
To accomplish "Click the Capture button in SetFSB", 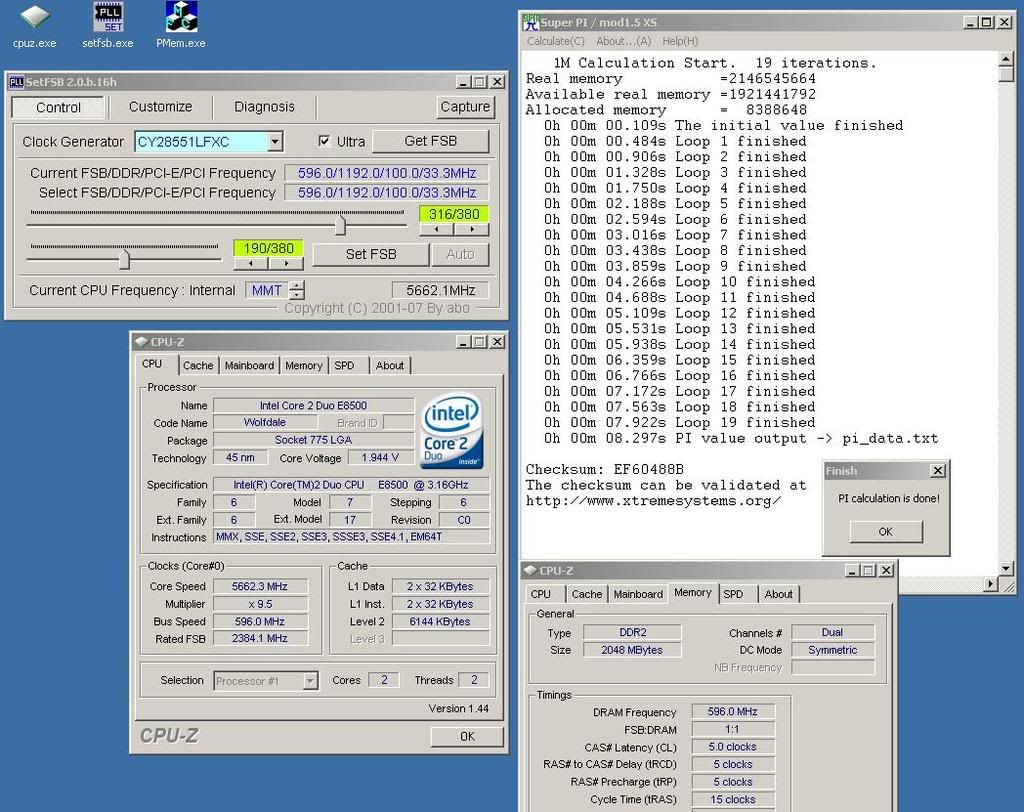I will 465,106.
